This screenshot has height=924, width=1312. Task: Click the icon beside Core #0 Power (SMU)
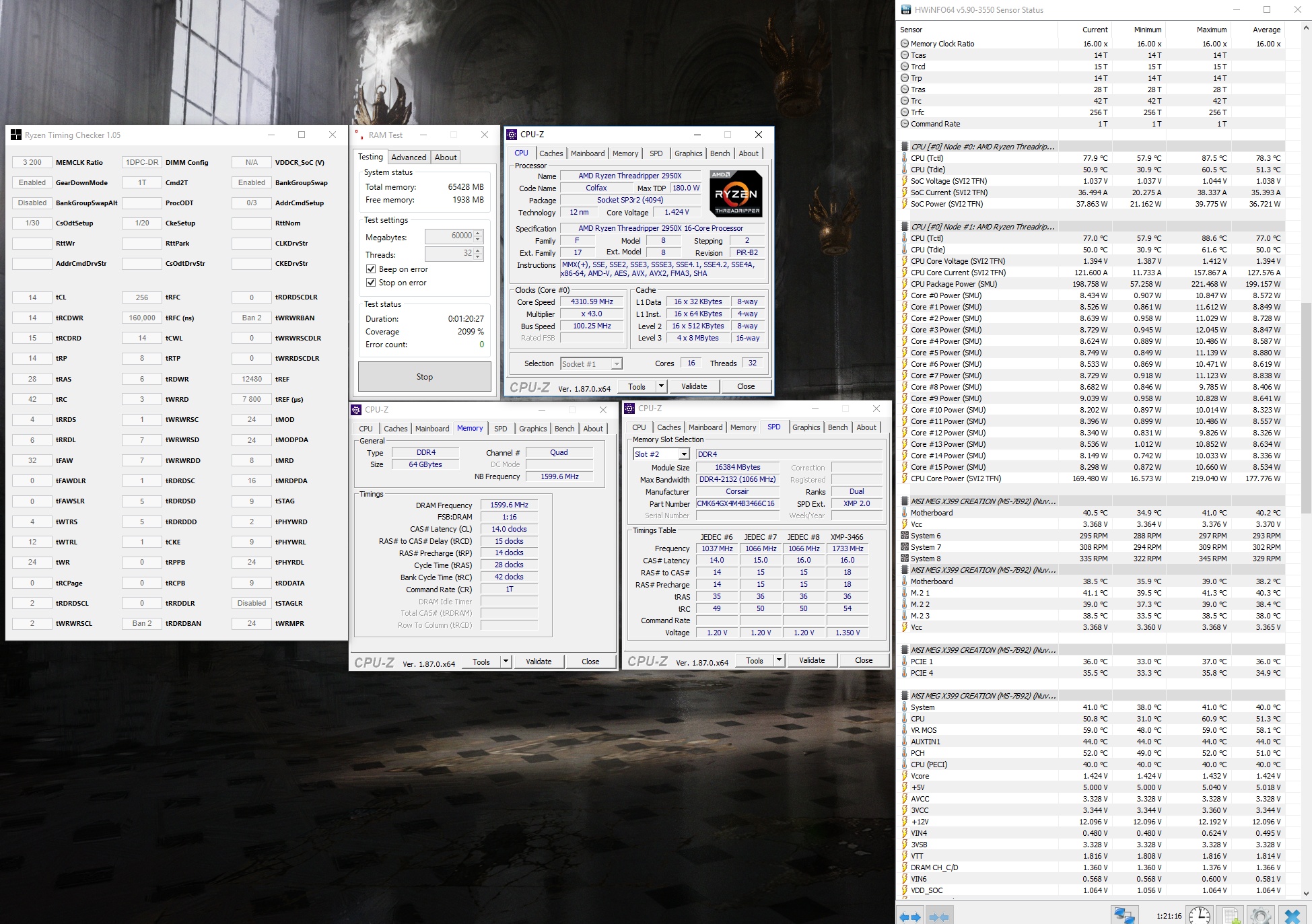pos(905,295)
